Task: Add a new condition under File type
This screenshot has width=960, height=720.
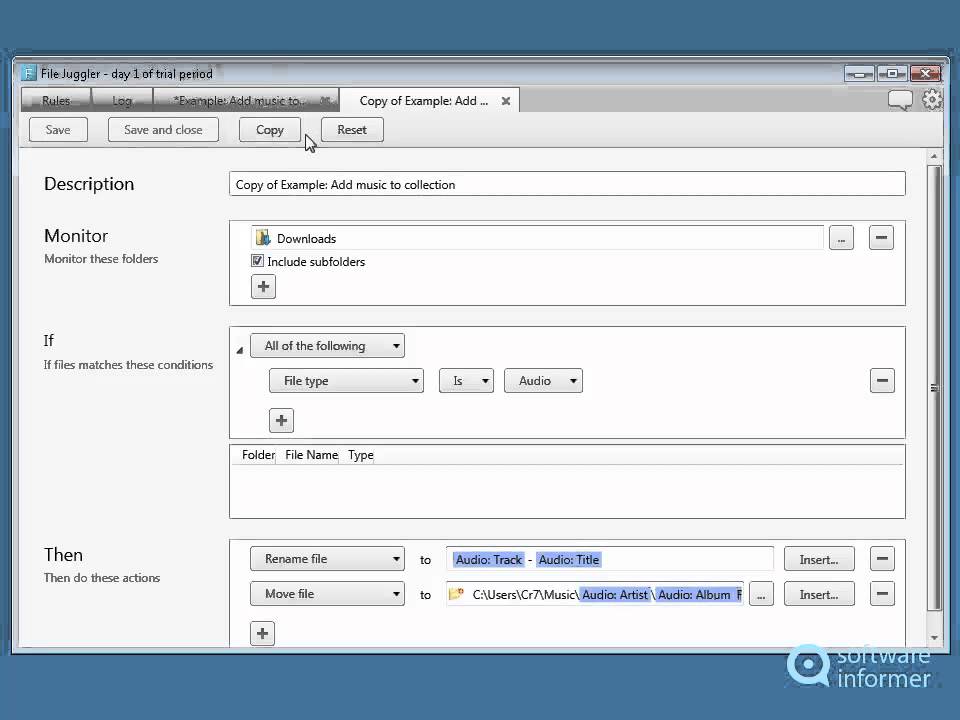Action: pos(281,421)
